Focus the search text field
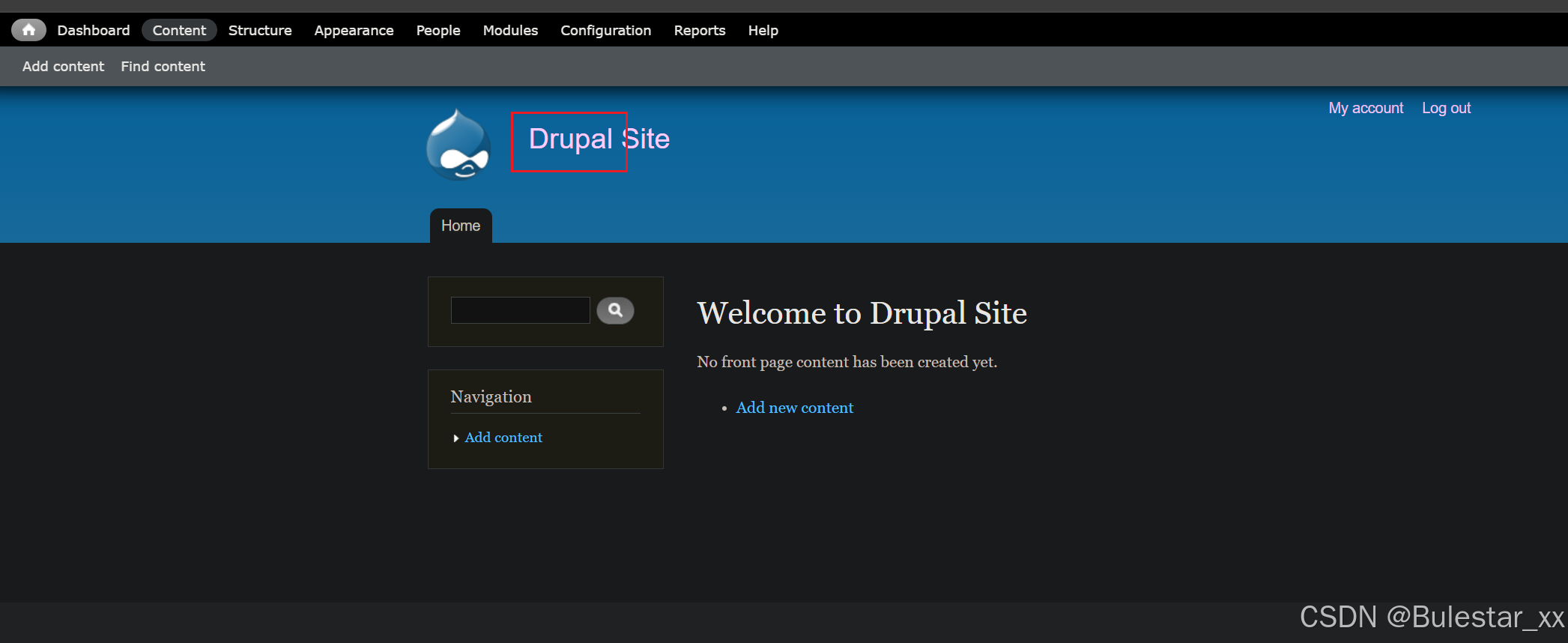The height and width of the screenshot is (643, 1568). (521, 310)
